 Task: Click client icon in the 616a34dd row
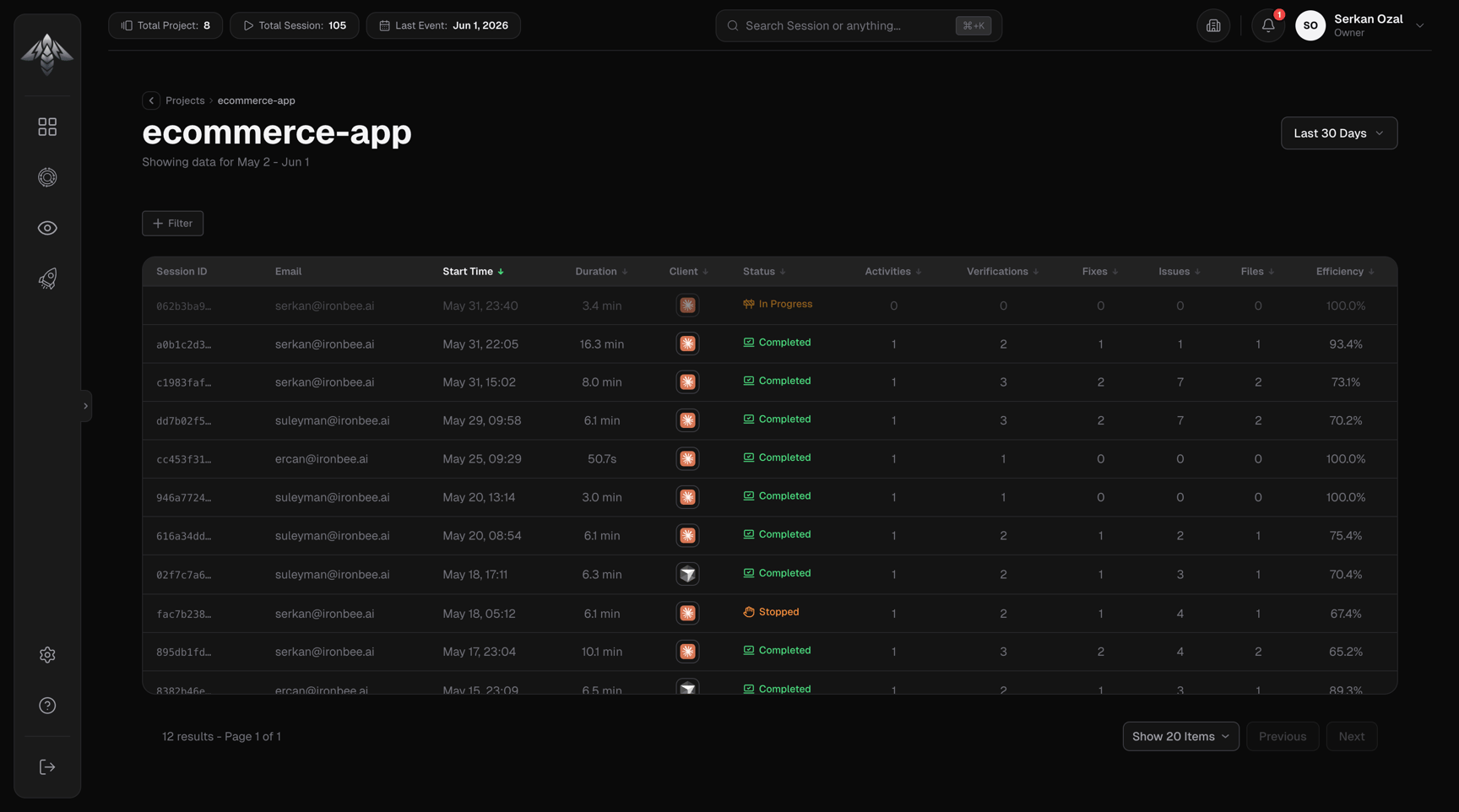pyautogui.click(x=687, y=536)
